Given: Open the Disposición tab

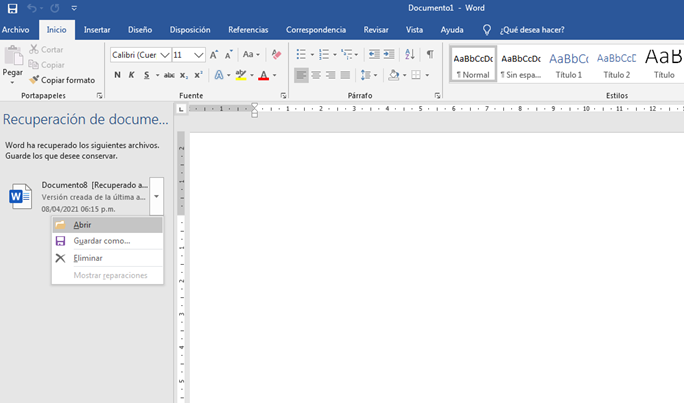Looking at the screenshot, I should 190,30.
